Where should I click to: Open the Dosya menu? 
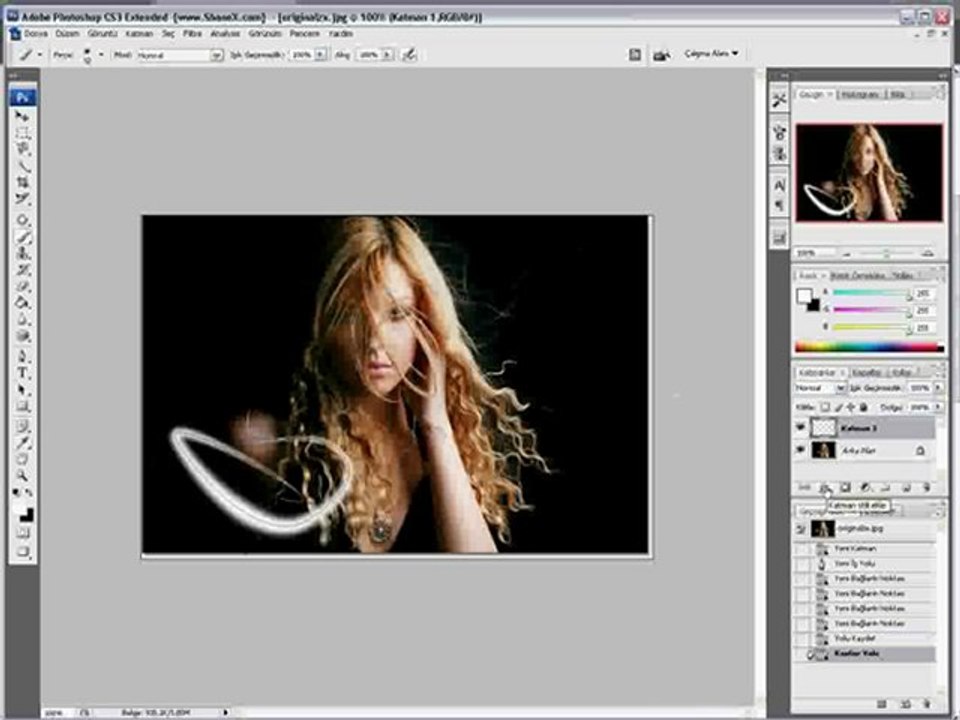[x=36, y=34]
